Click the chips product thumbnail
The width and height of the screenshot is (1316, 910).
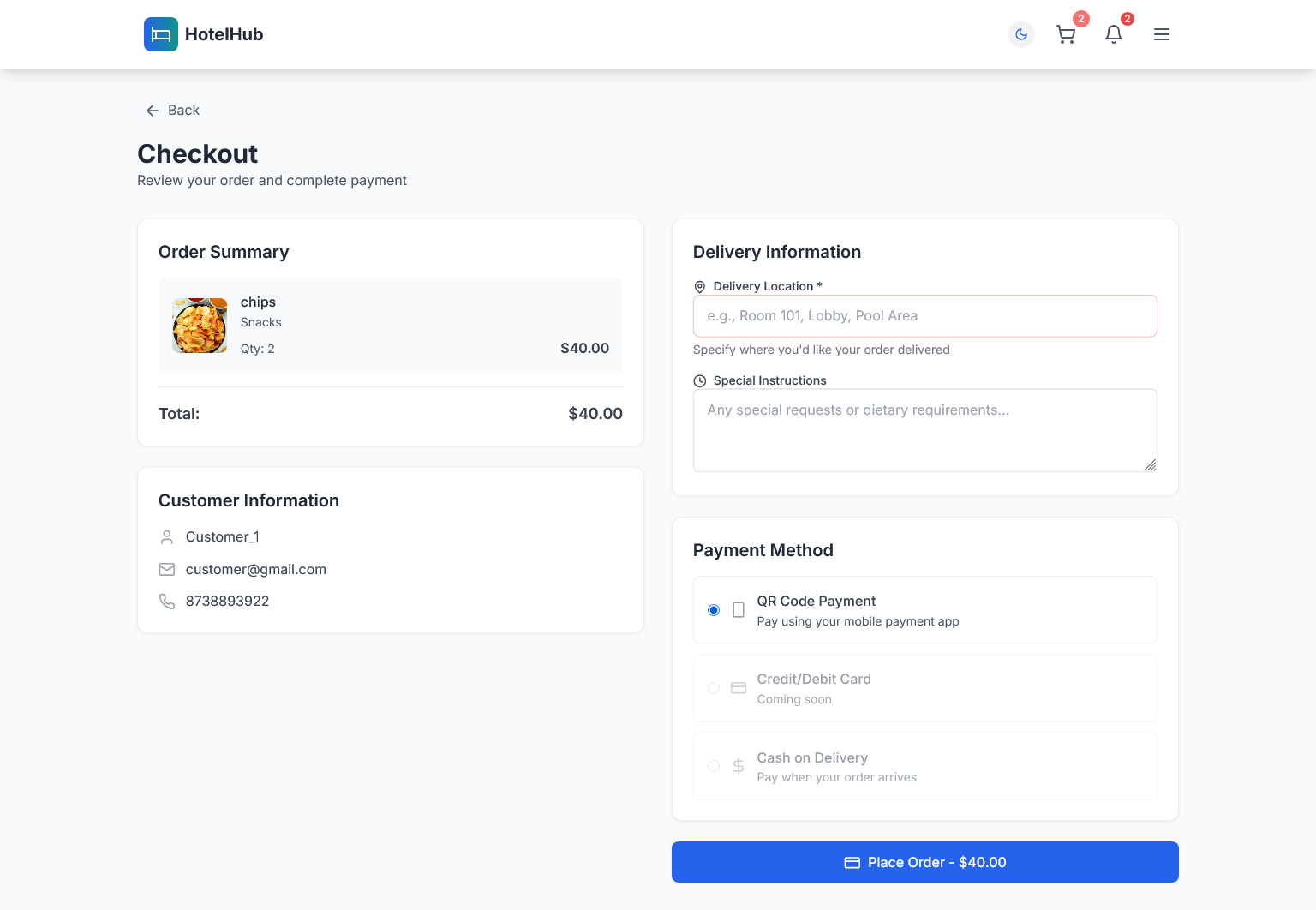[200, 326]
